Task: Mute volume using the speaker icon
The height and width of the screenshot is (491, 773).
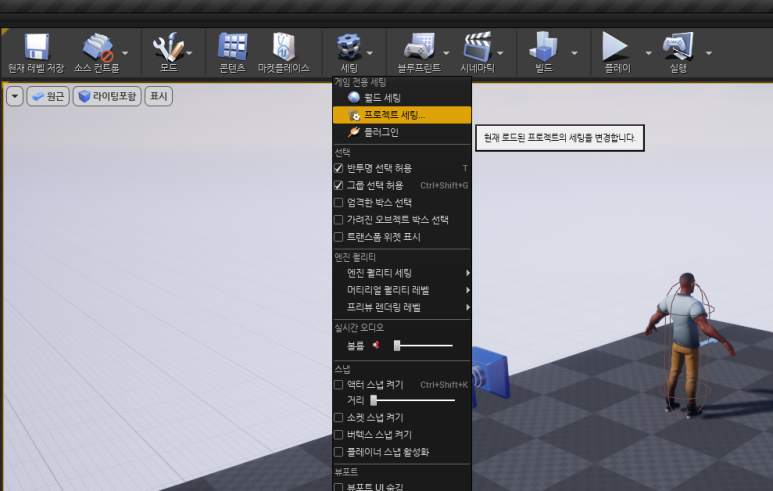Action: pos(376,345)
